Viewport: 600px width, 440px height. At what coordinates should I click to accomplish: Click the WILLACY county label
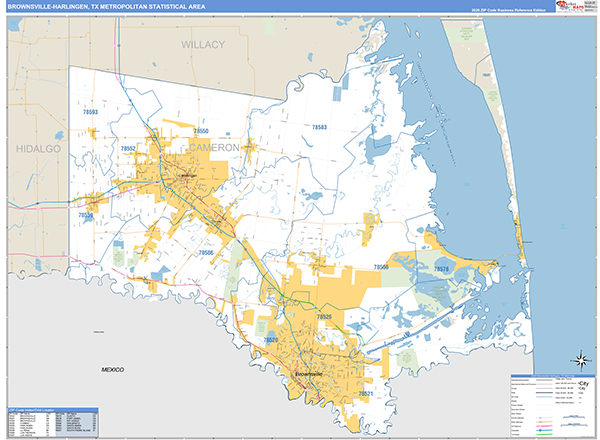pos(204,45)
